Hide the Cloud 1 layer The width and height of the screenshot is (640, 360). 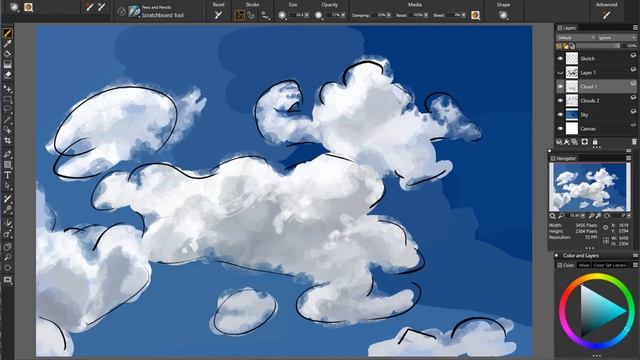pyautogui.click(x=560, y=87)
